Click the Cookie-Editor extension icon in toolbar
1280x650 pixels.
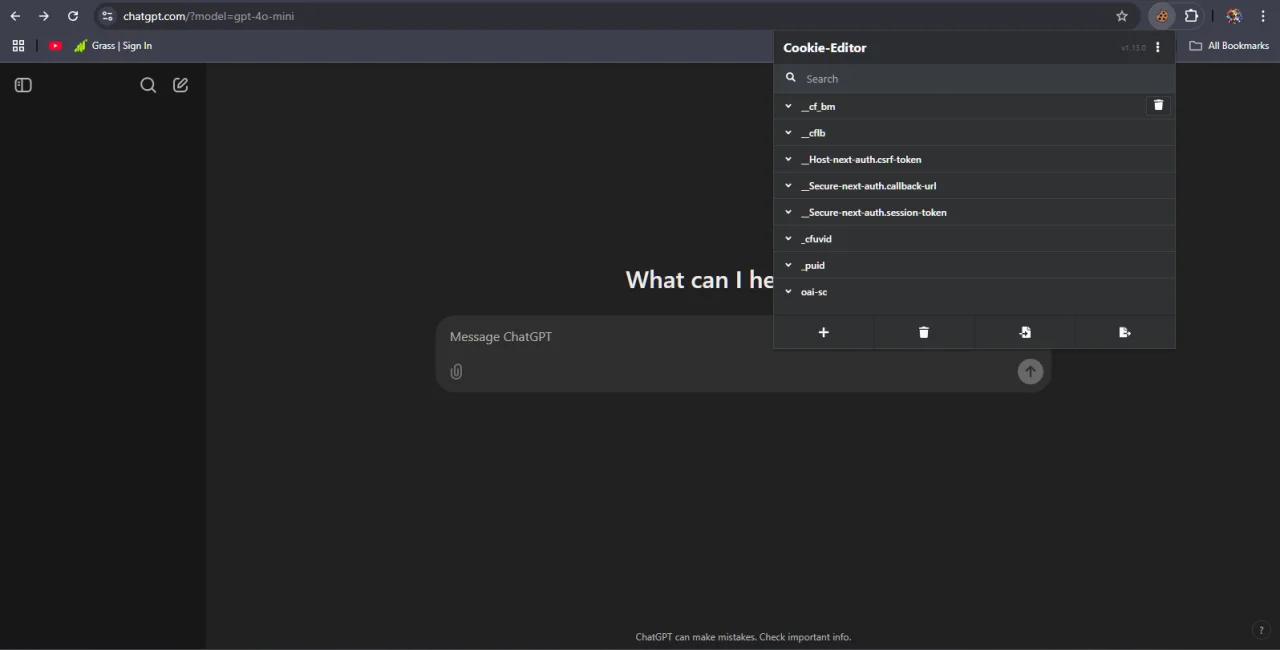1162,16
